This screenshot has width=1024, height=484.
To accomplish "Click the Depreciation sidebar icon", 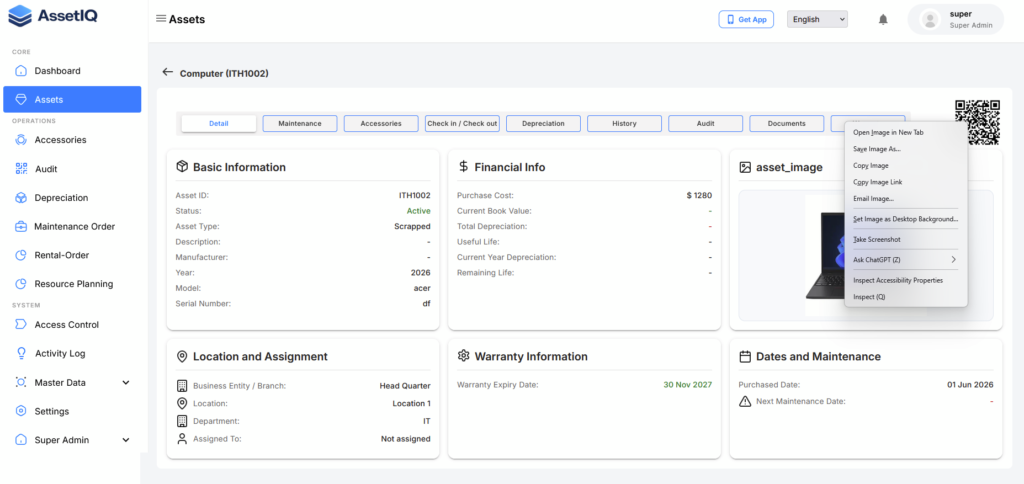I will 21,197.
